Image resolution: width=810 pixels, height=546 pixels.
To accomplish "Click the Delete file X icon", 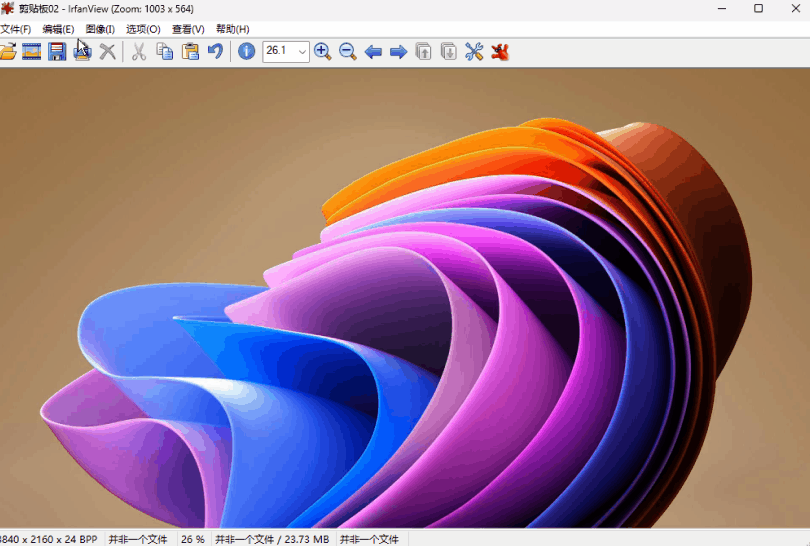I will pos(107,52).
